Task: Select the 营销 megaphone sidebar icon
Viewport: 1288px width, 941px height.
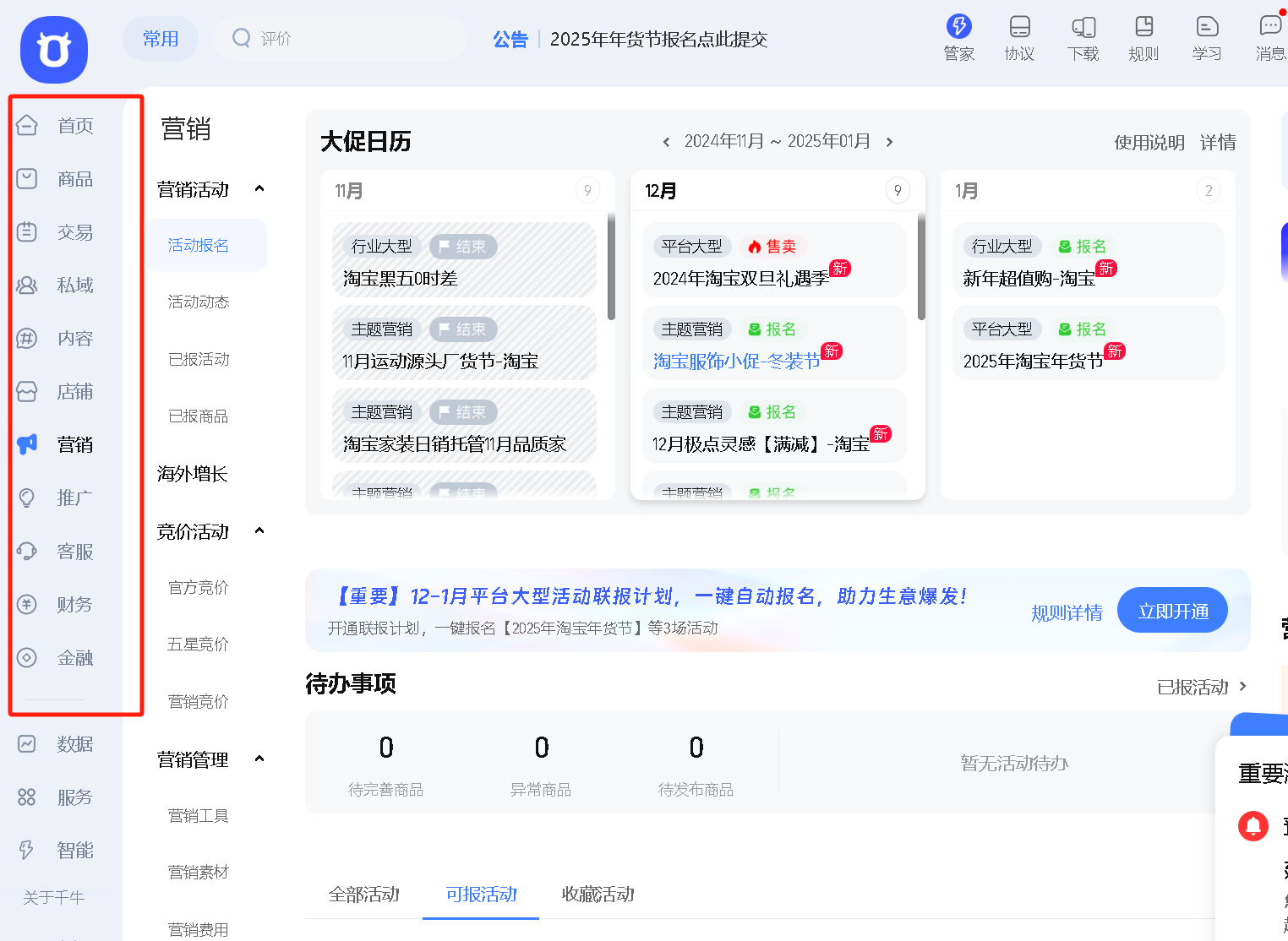Action: point(27,444)
